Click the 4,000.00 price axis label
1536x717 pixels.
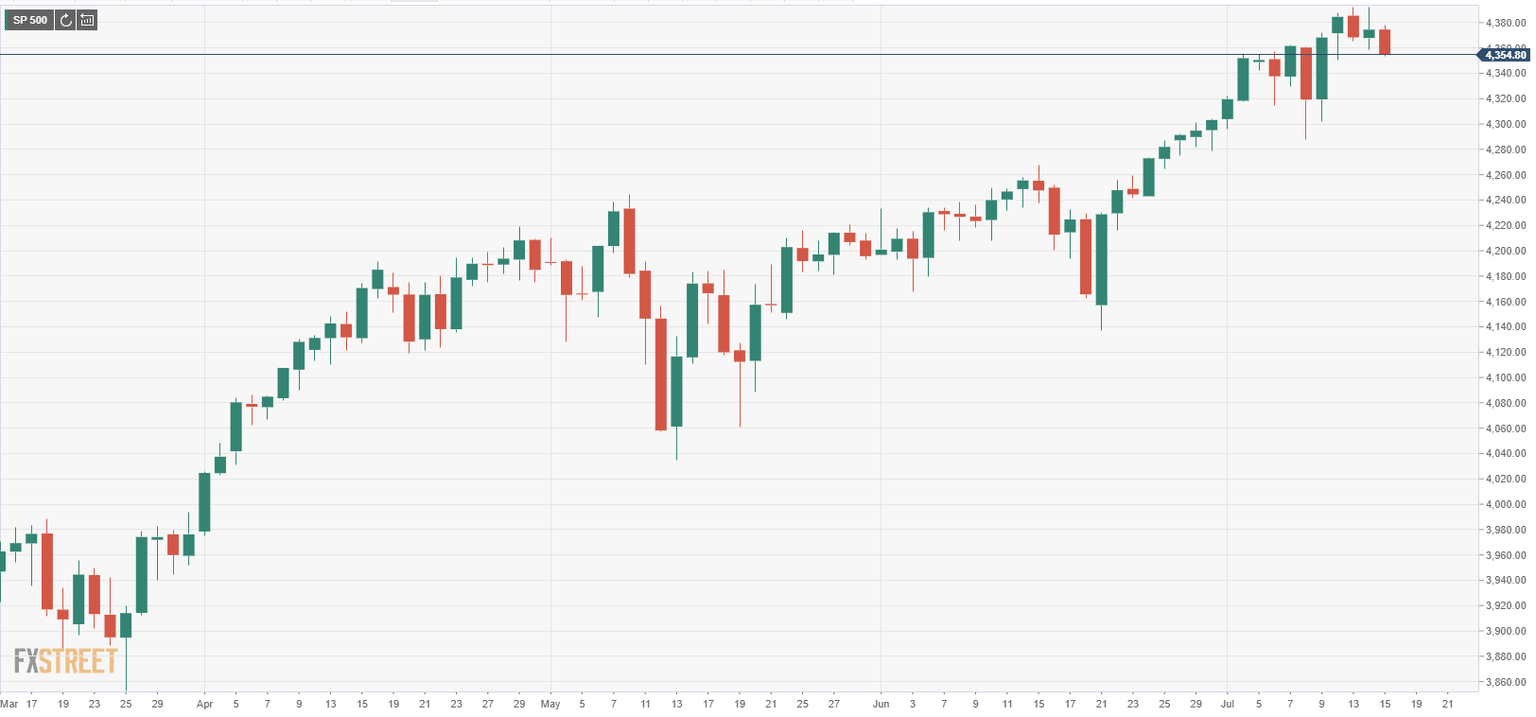1506,504
